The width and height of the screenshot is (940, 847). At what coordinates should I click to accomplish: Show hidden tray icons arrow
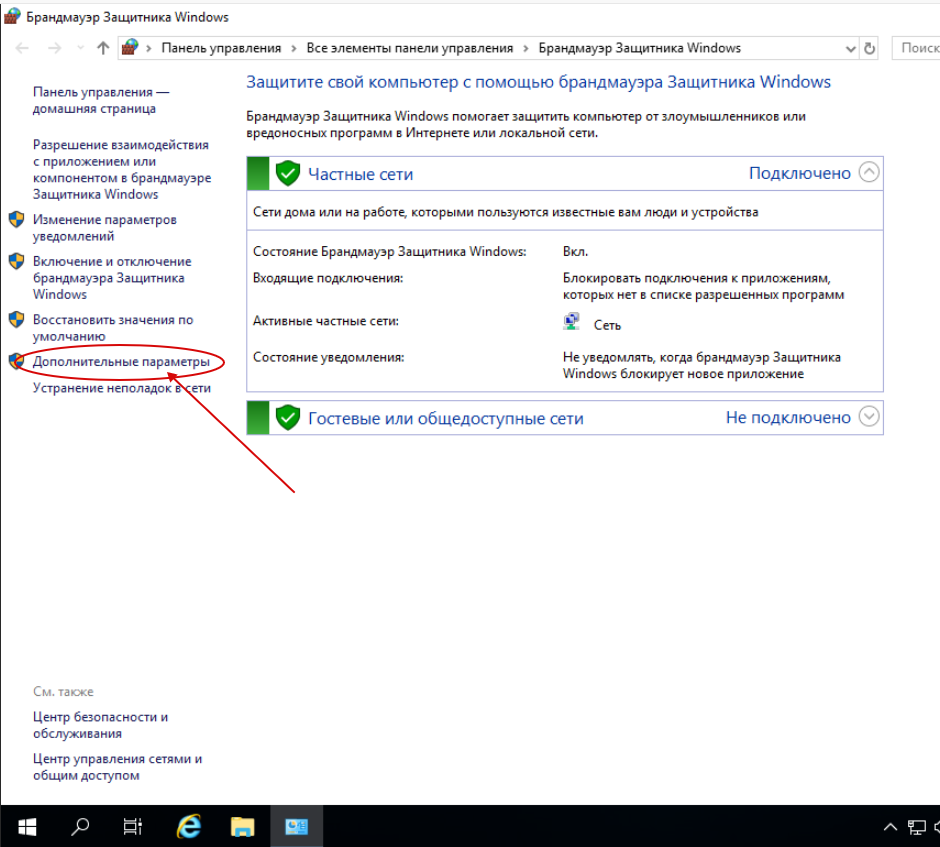(x=890, y=828)
